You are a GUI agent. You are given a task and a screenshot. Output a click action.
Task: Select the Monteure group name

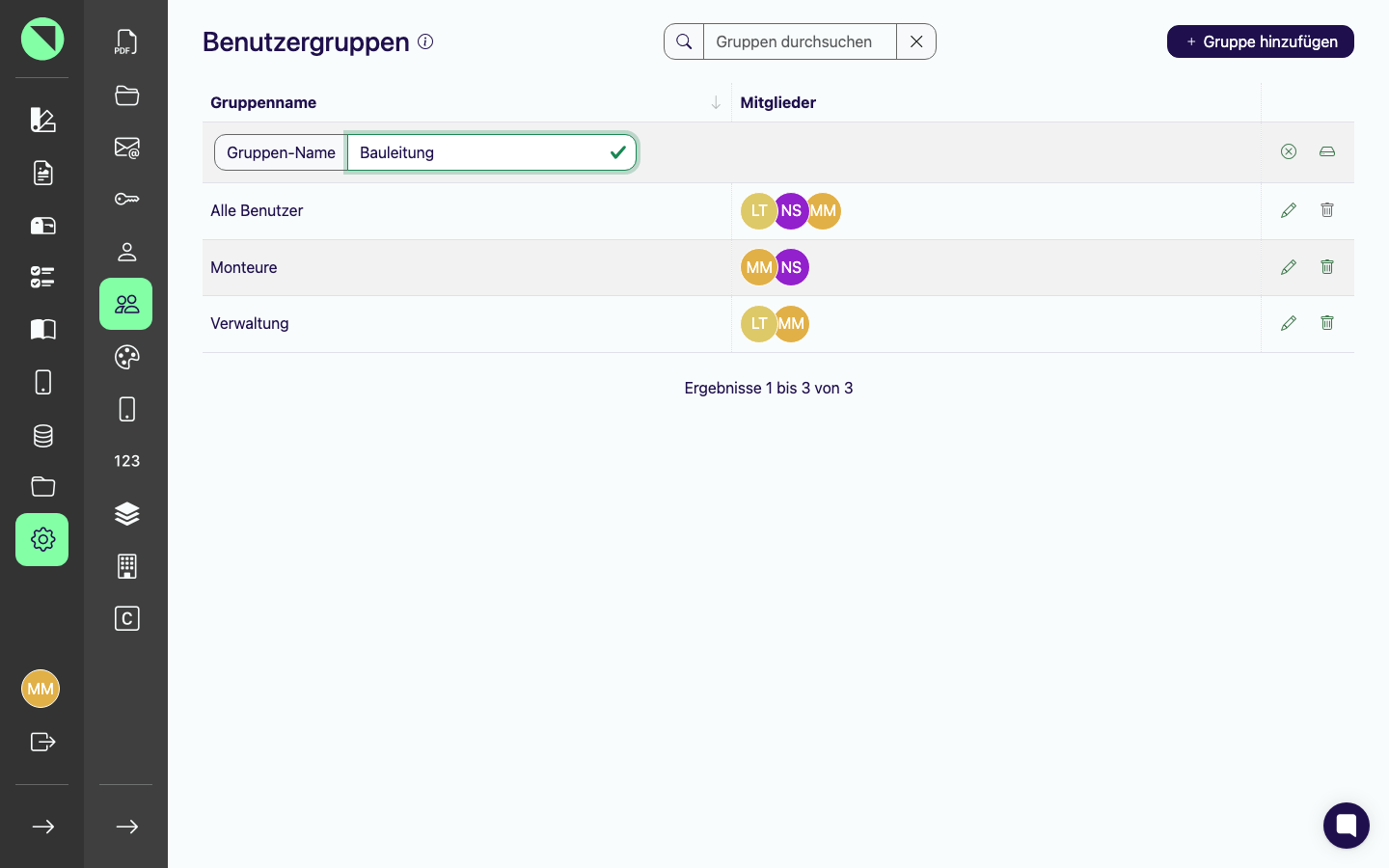coord(244,267)
